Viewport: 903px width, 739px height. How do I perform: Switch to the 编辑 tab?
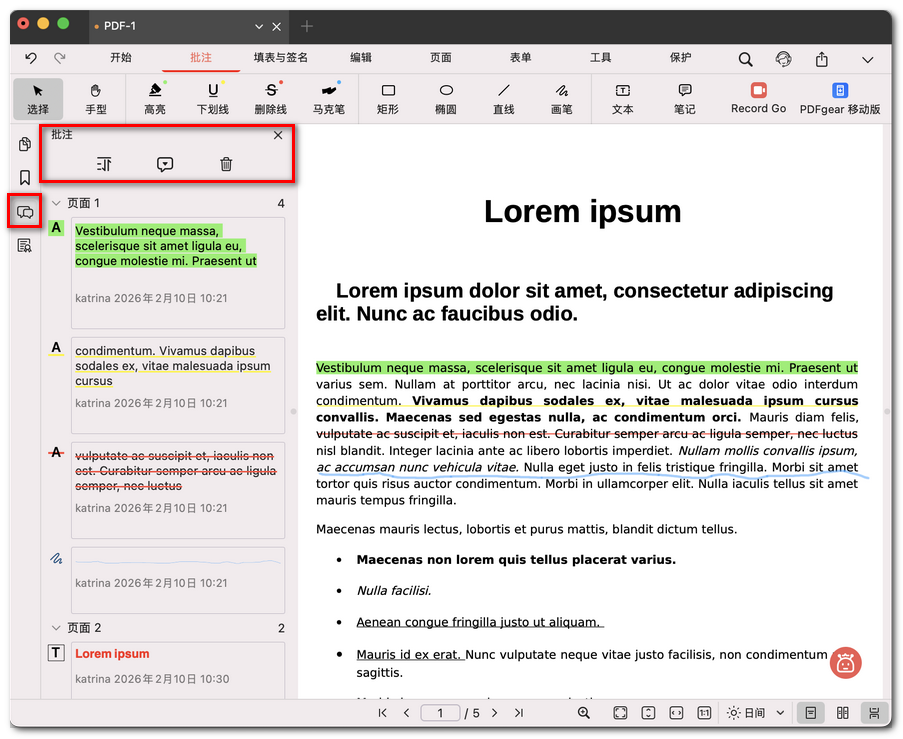pos(361,58)
